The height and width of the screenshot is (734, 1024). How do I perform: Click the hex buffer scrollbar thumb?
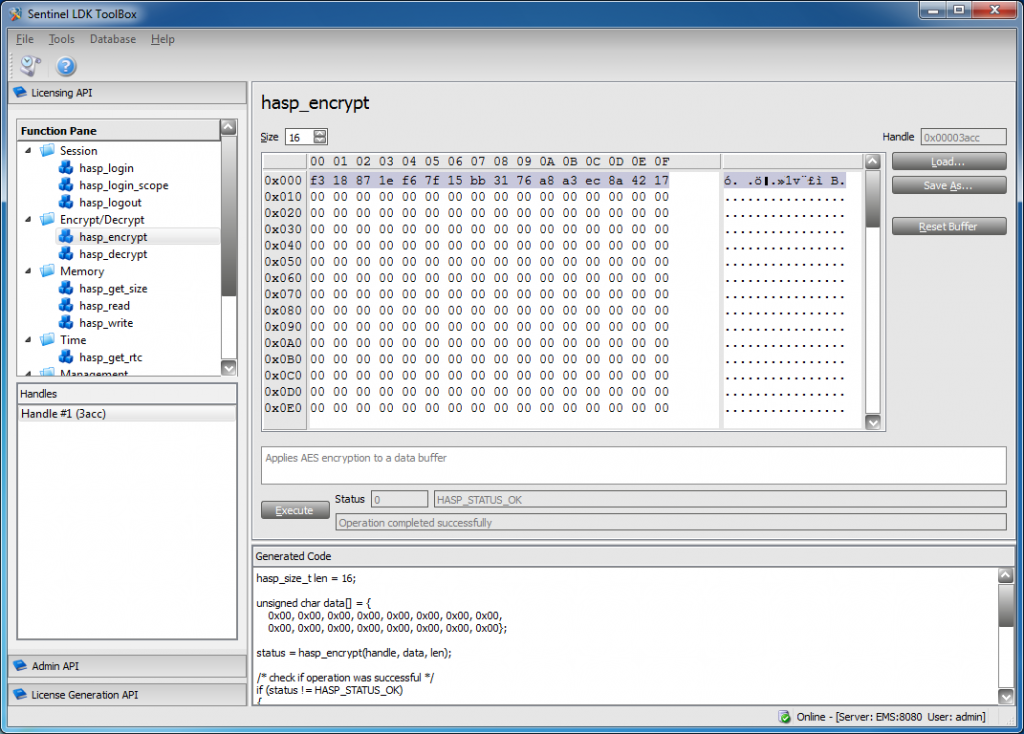pos(872,199)
